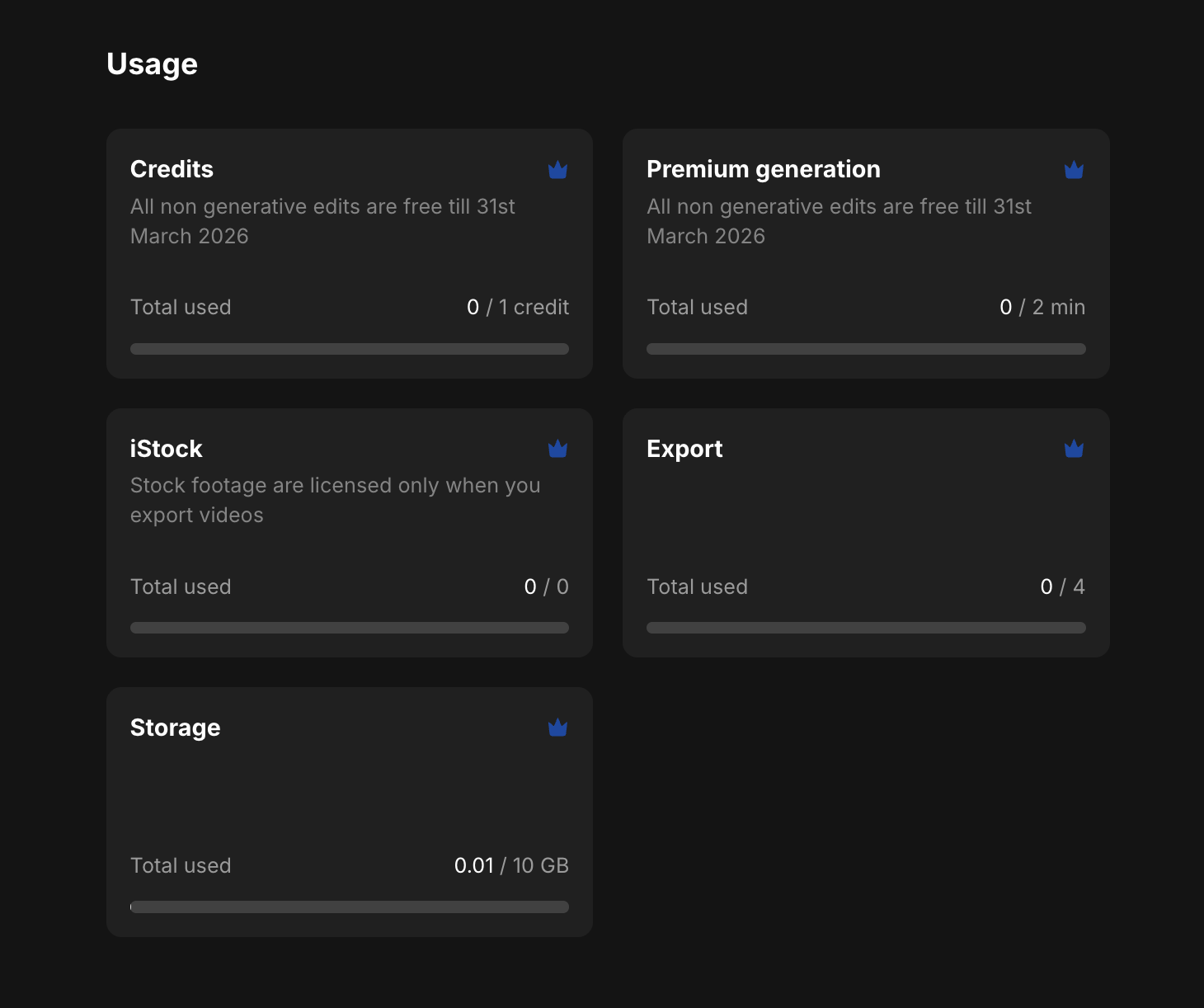Screen dimensions: 1204x1008
Task: Click the crown icon on Credits card
Action: pyautogui.click(x=557, y=170)
